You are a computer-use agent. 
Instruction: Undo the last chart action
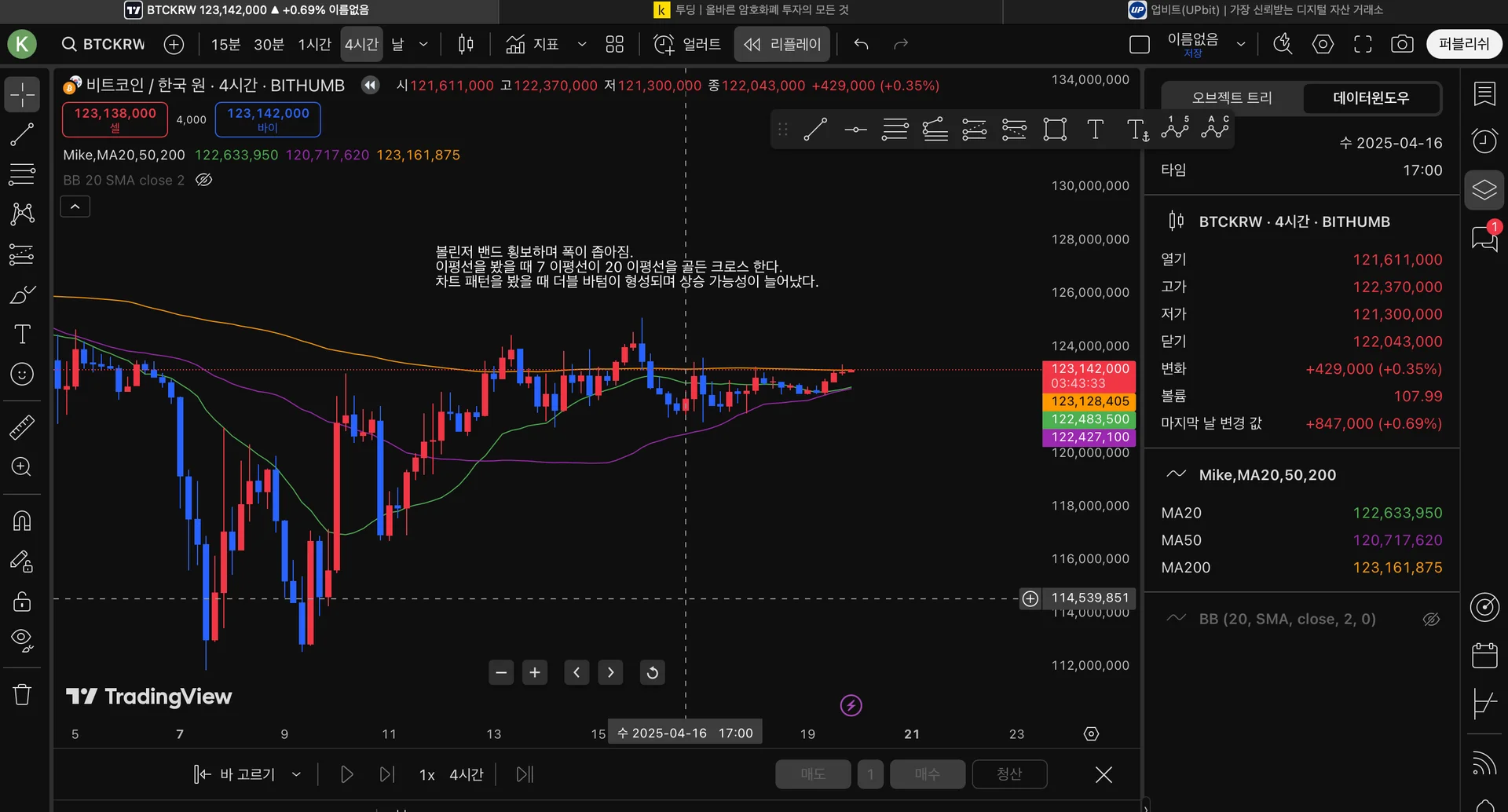pyautogui.click(x=862, y=44)
